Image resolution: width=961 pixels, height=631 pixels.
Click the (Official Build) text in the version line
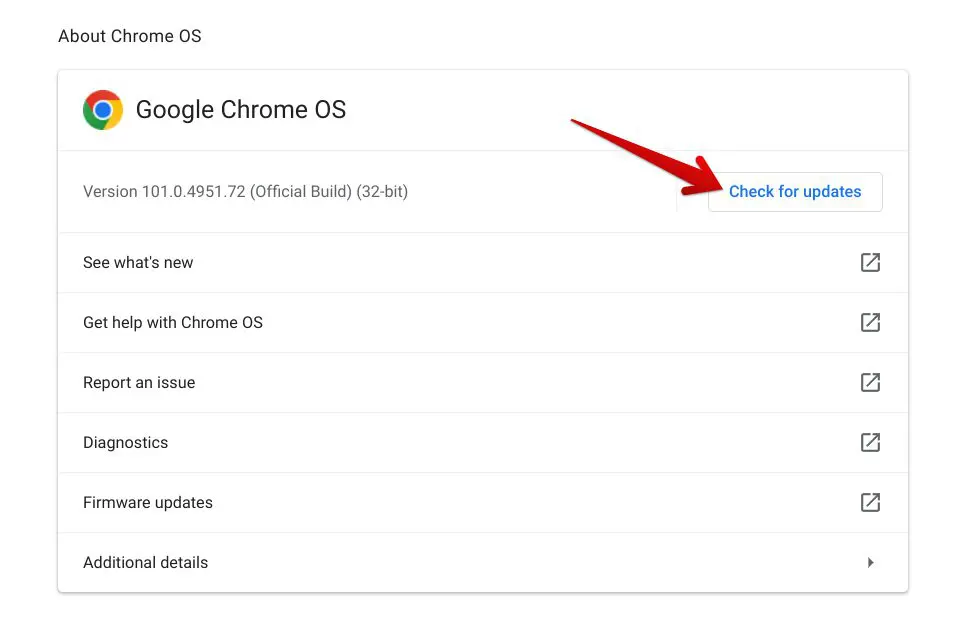coord(301,192)
